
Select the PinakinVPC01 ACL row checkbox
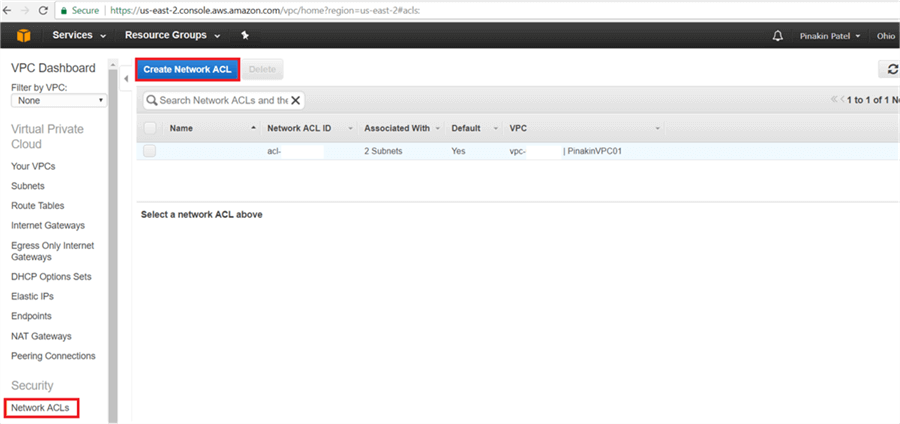coord(149,151)
